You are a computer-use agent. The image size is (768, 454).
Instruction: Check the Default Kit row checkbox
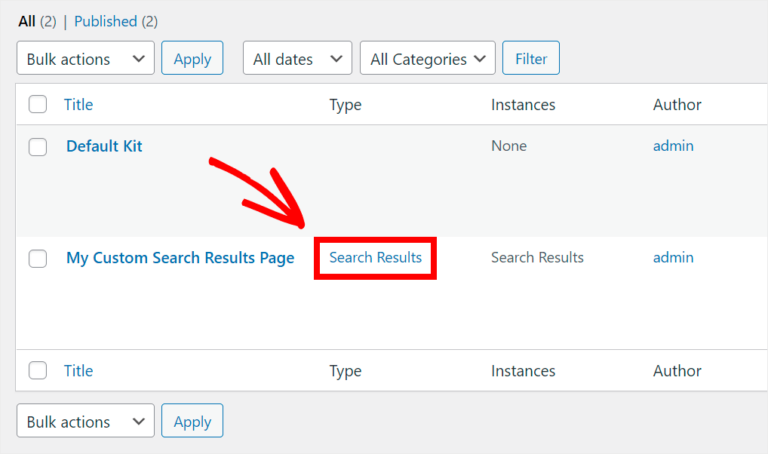tap(38, 147)
